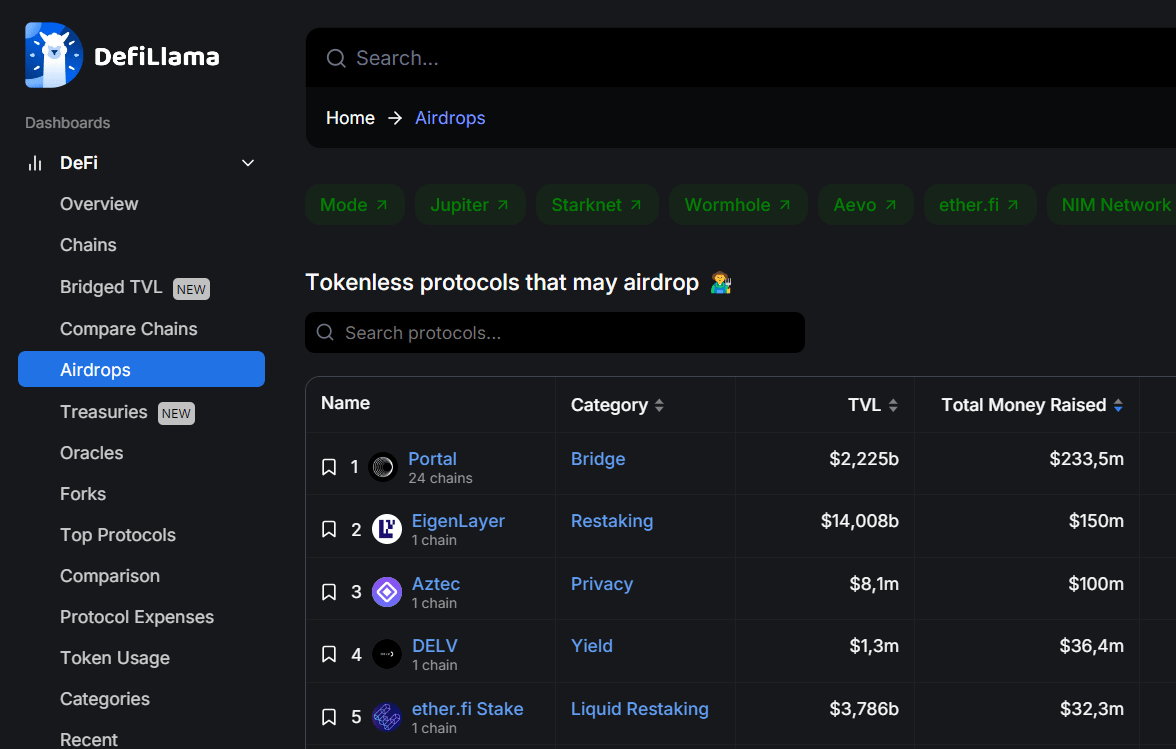Bookmark the Aztec protocol row

(x=328, y=592)
